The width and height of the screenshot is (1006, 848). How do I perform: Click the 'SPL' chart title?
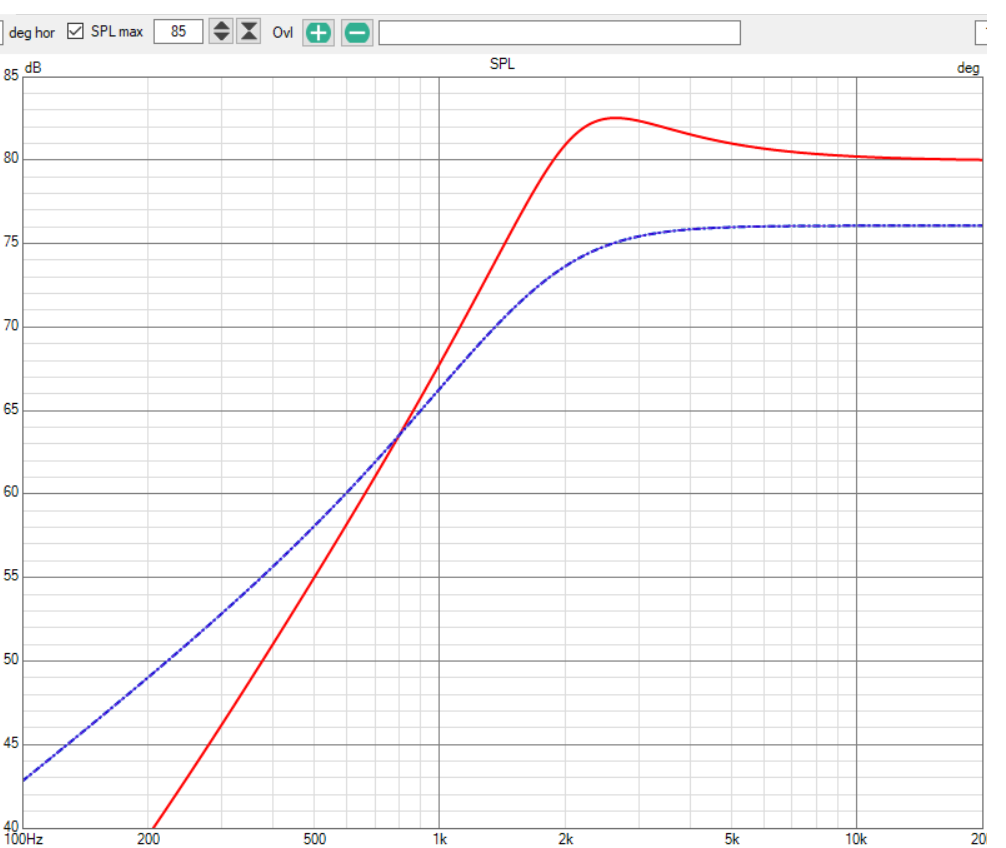(502, 64)
